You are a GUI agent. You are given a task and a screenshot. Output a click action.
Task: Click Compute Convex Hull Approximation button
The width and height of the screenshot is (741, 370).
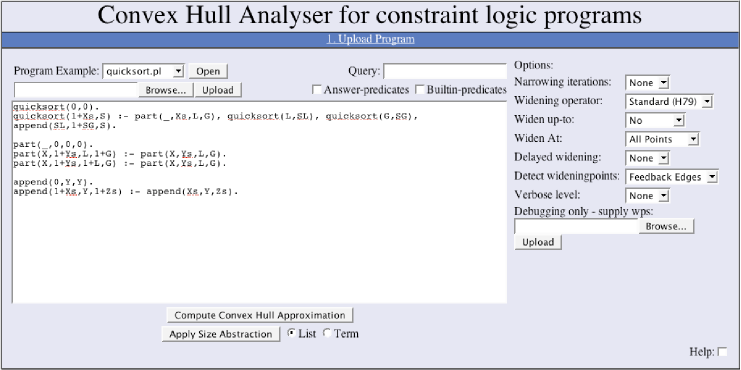pos(259,315)
